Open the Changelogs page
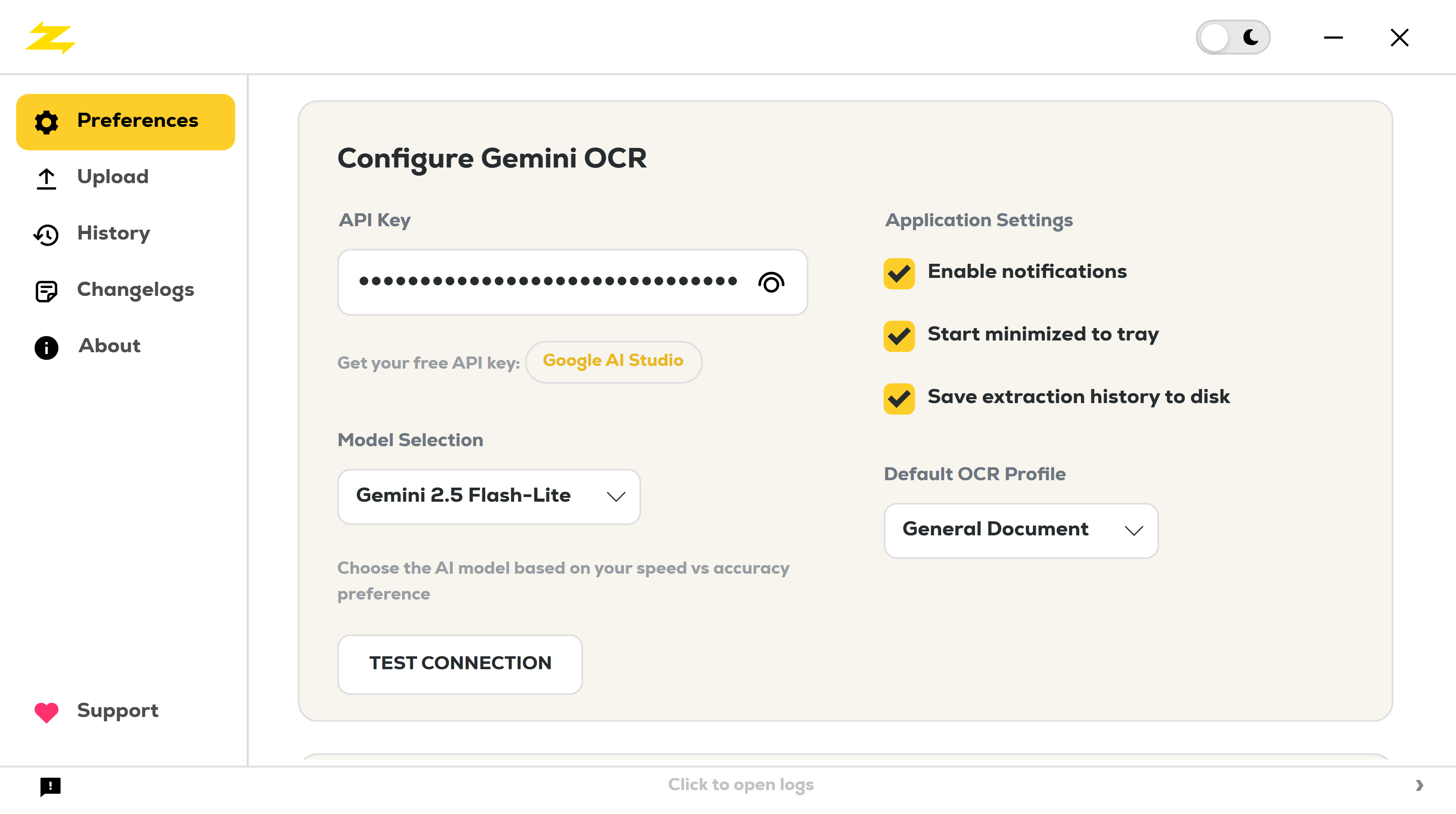 (x=126, y=290)
